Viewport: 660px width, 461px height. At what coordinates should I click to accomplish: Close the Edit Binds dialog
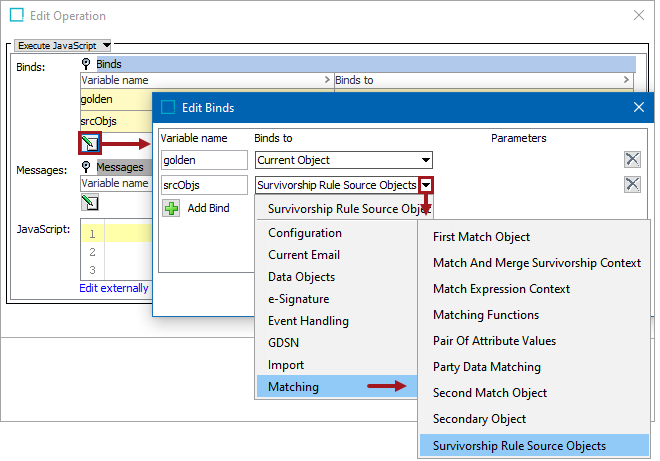pos(639,106)
